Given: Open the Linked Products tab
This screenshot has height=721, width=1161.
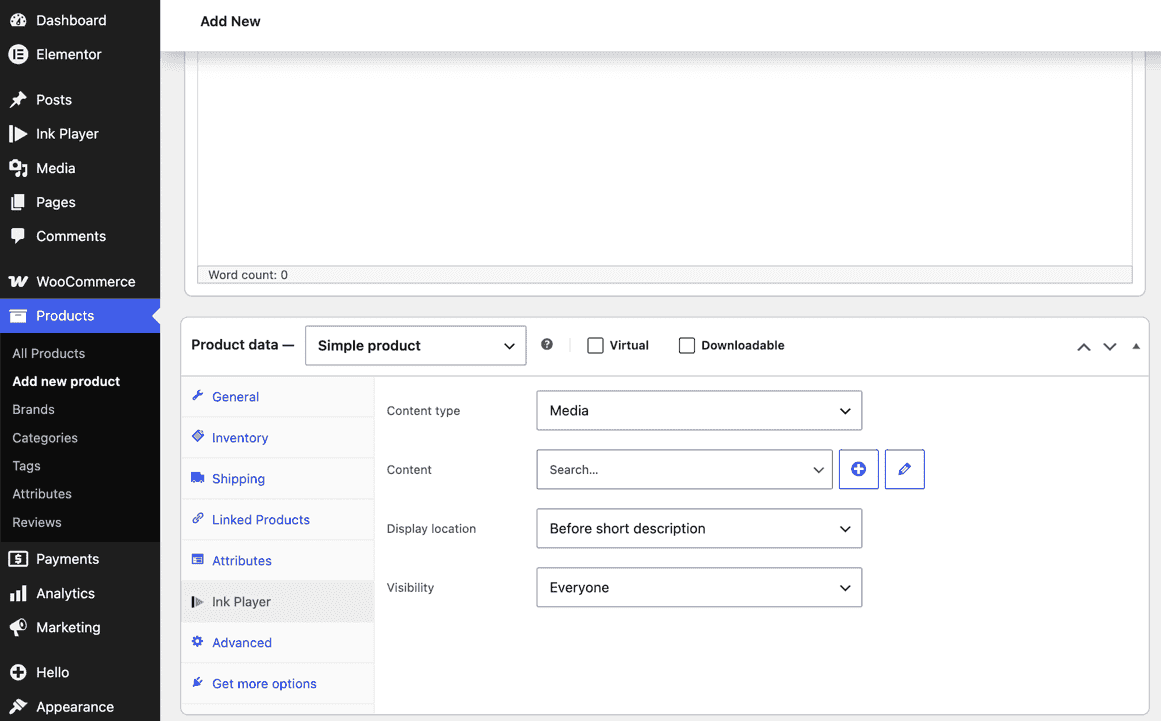Looking at the screenshot, I should [x=278, y=520].
